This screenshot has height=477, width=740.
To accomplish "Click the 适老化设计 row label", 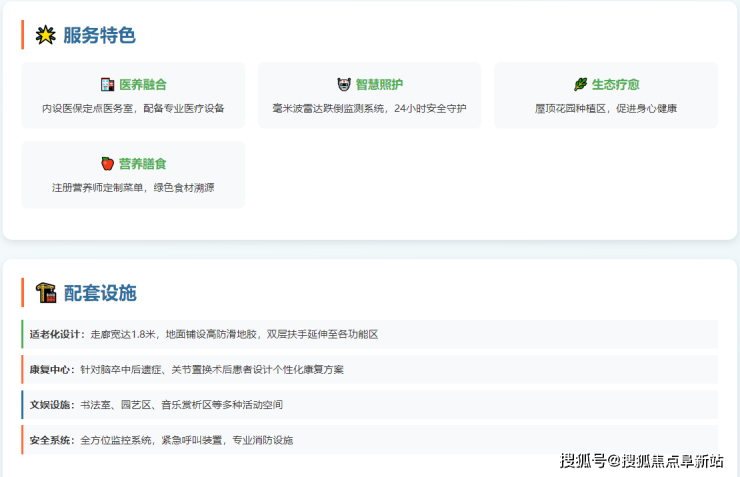I will pos(57,334).
